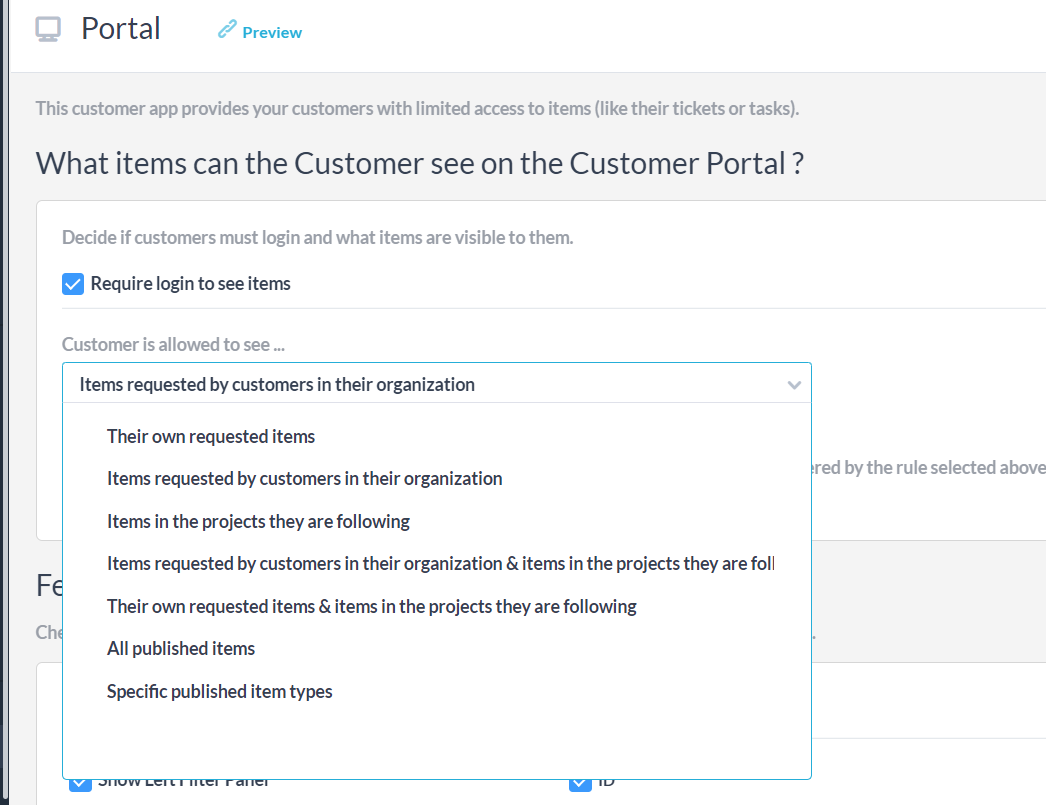Viewport: 1046px width, 805px height.
Task: Choose 'Specific published item types' option
Action: click(219, 691)
